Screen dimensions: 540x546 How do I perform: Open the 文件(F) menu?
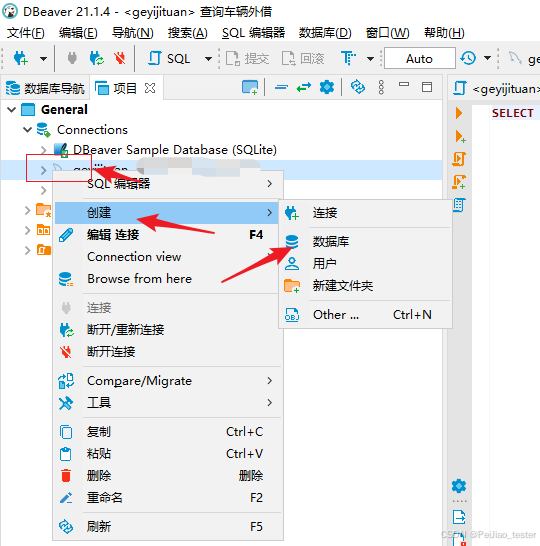tap(26, 33)
